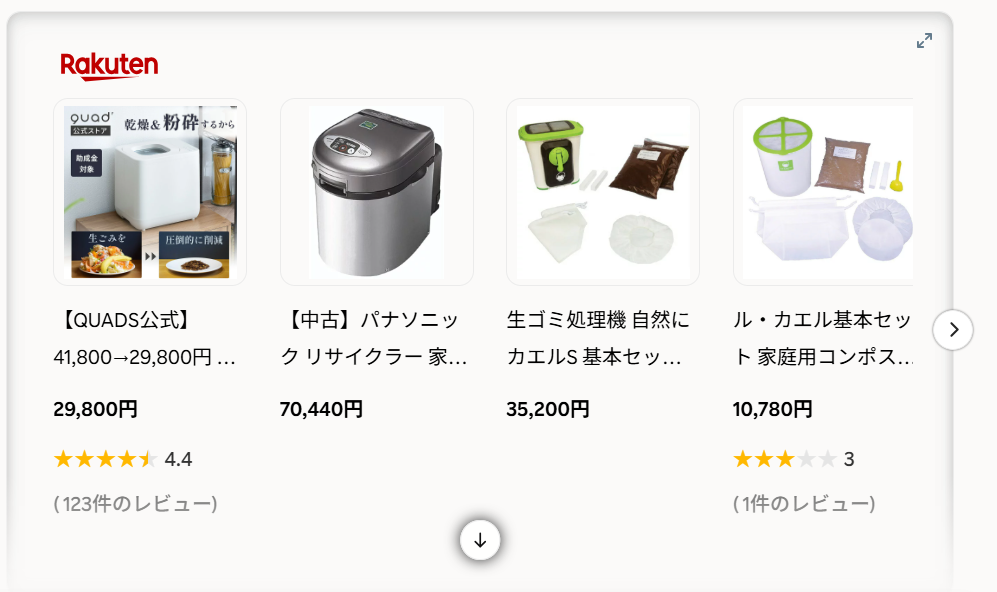The width and height of the screenshot is (997, 592).
Task: Open the ル・カエル compost set image
Action: click(x=823, y=192)
